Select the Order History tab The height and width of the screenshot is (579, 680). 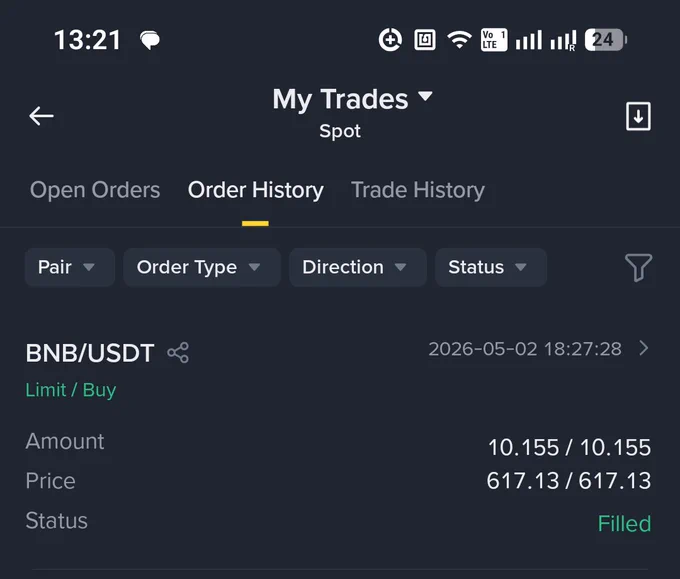point(255,190)
